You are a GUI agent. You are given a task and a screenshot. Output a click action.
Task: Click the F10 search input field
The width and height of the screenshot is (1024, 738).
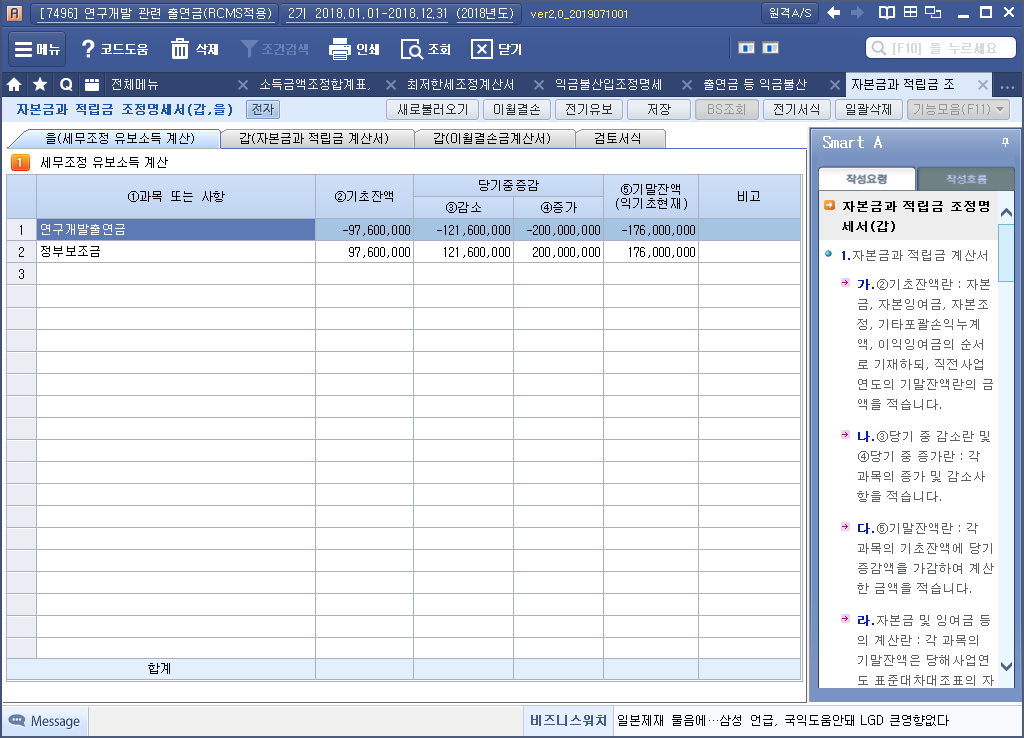[x=940, y=48]
